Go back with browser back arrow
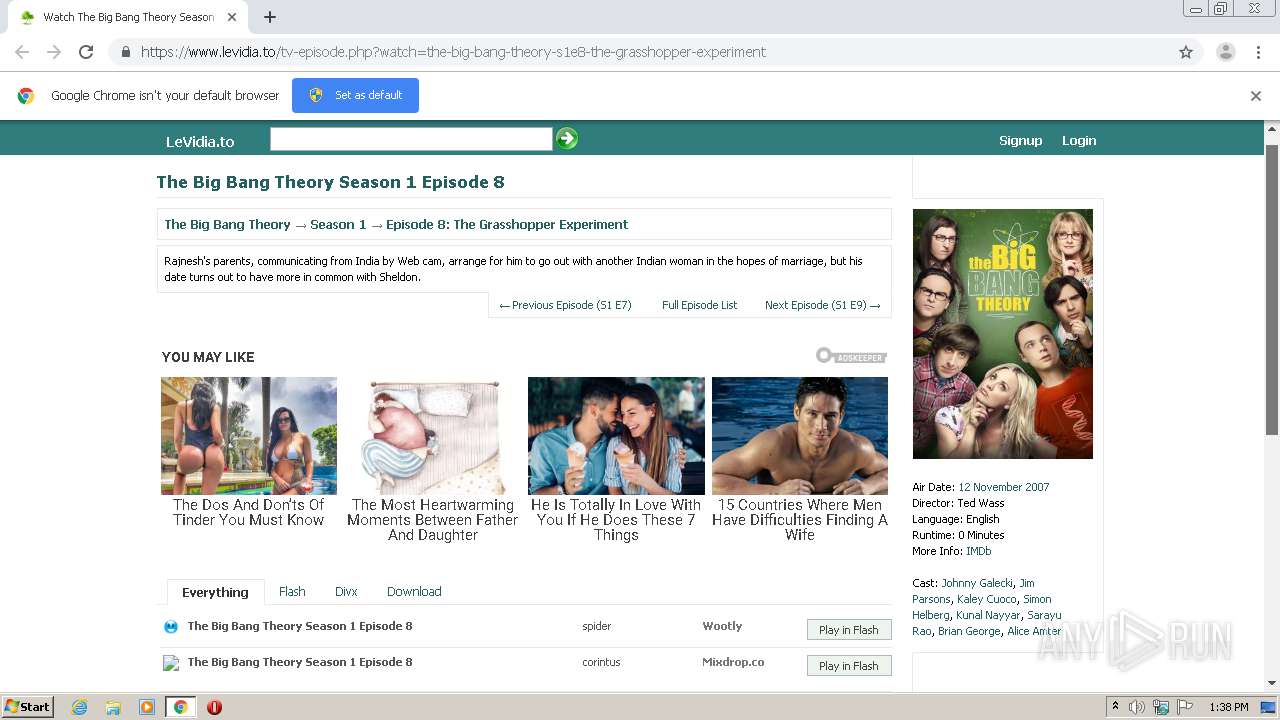1280x720 pixels. tap(22, 52)
